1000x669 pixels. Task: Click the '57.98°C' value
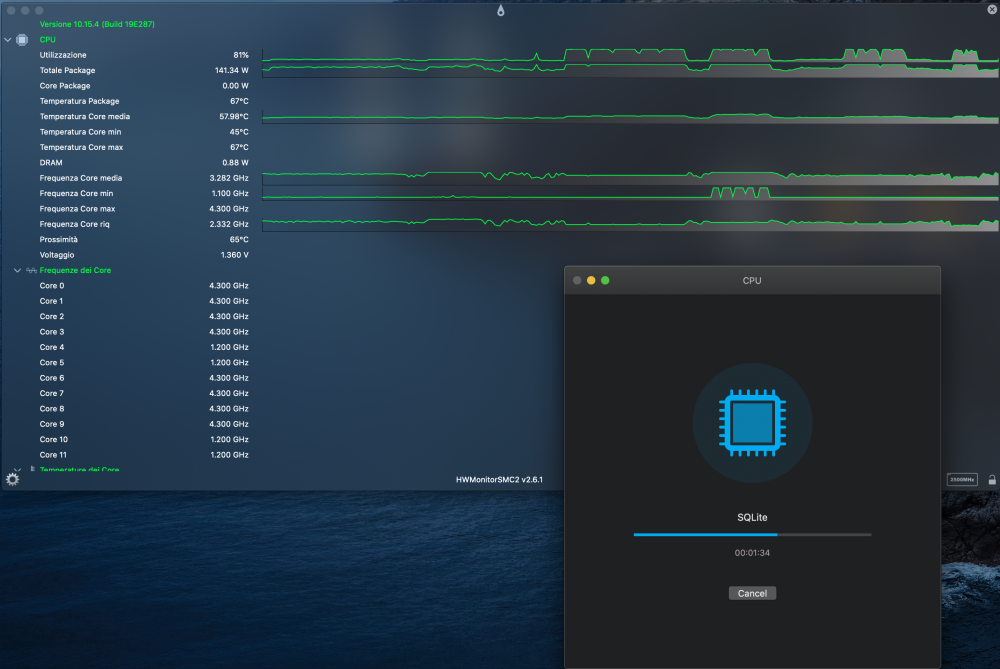point(234,116)
